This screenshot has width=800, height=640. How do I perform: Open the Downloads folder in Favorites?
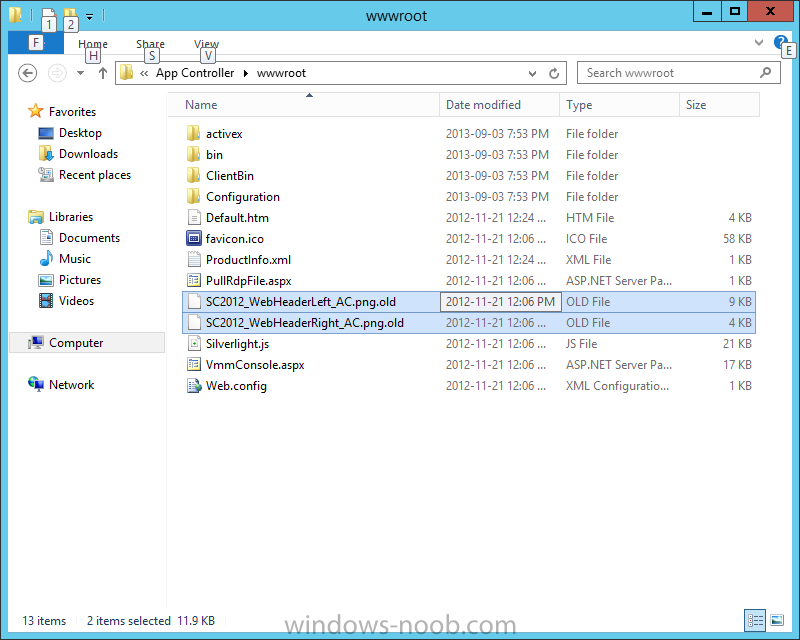click(88, 154)
